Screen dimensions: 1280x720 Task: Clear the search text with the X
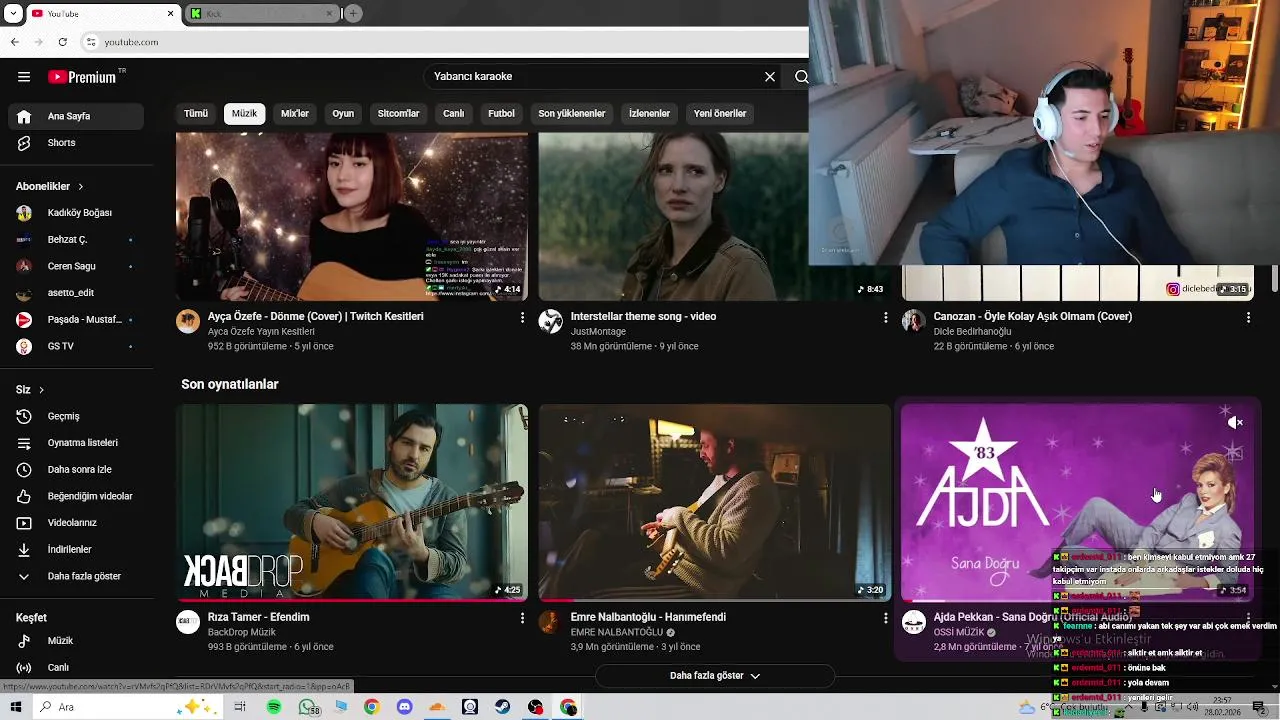tap(770, 77)
